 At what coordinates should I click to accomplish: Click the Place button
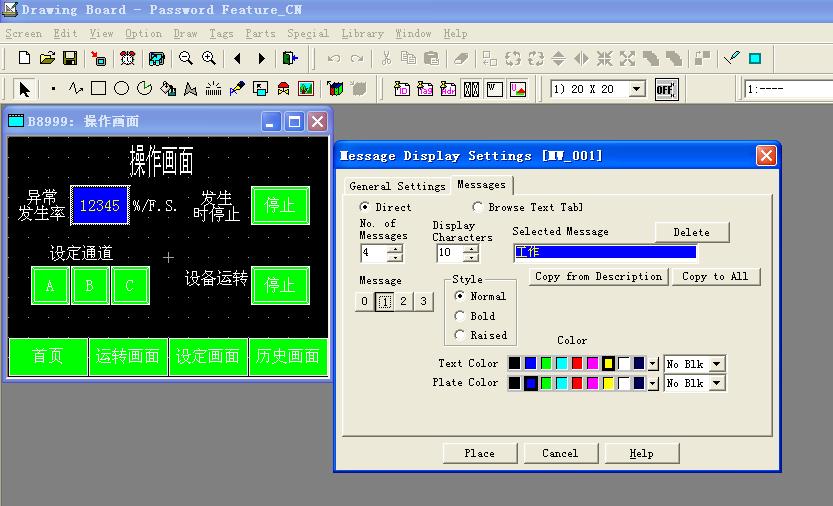479,453
